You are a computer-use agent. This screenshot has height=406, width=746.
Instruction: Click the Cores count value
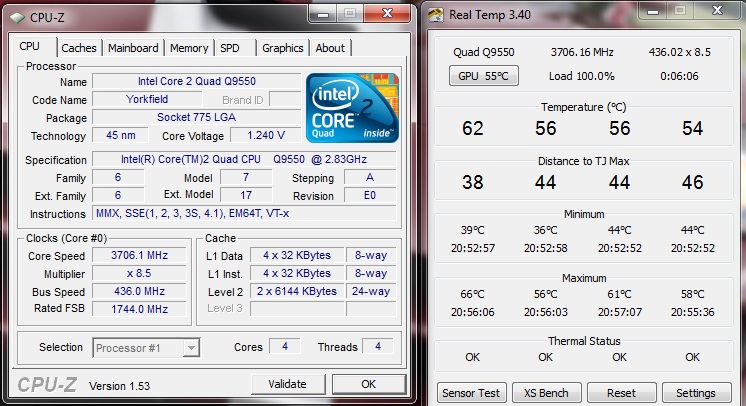(285, 347)
